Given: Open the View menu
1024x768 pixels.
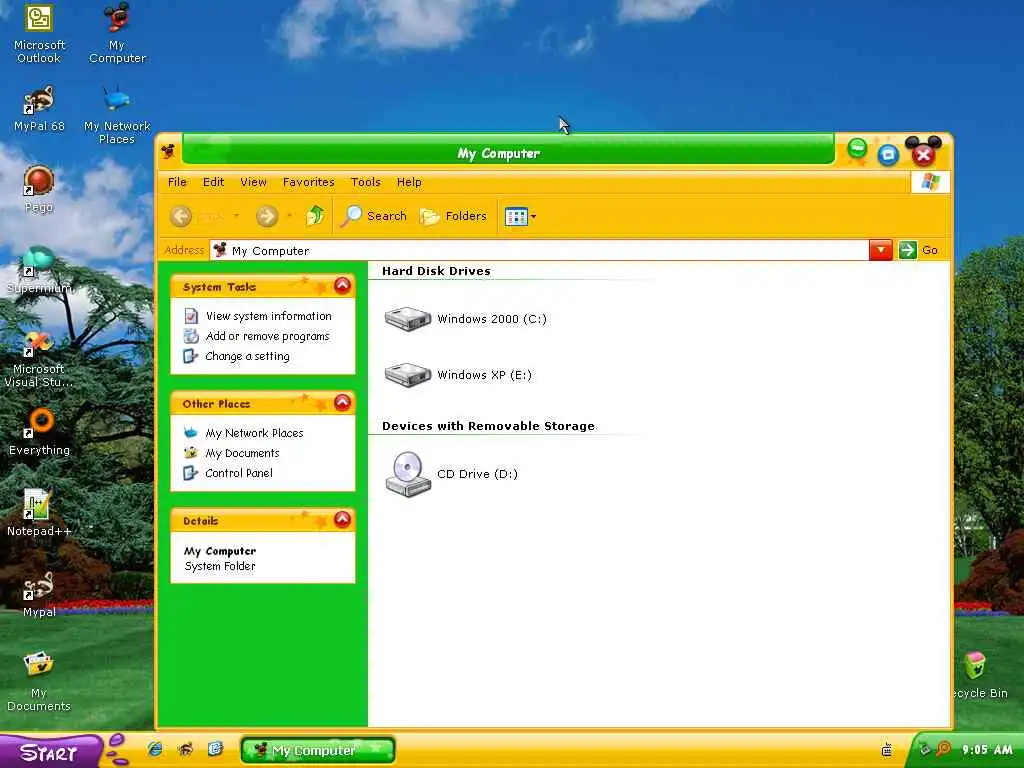Looking at the screenshot, I should click(x=253, y=182).
